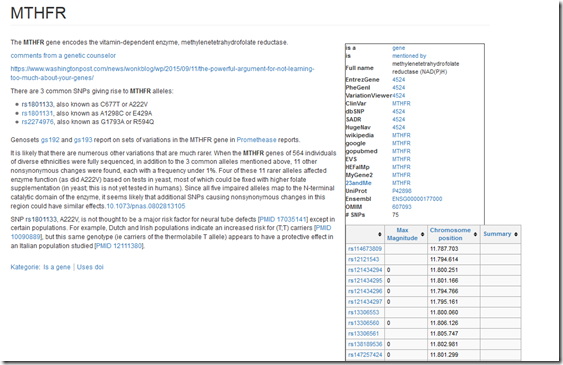Open the Kategorie link
563x365 pixels.
25,267
